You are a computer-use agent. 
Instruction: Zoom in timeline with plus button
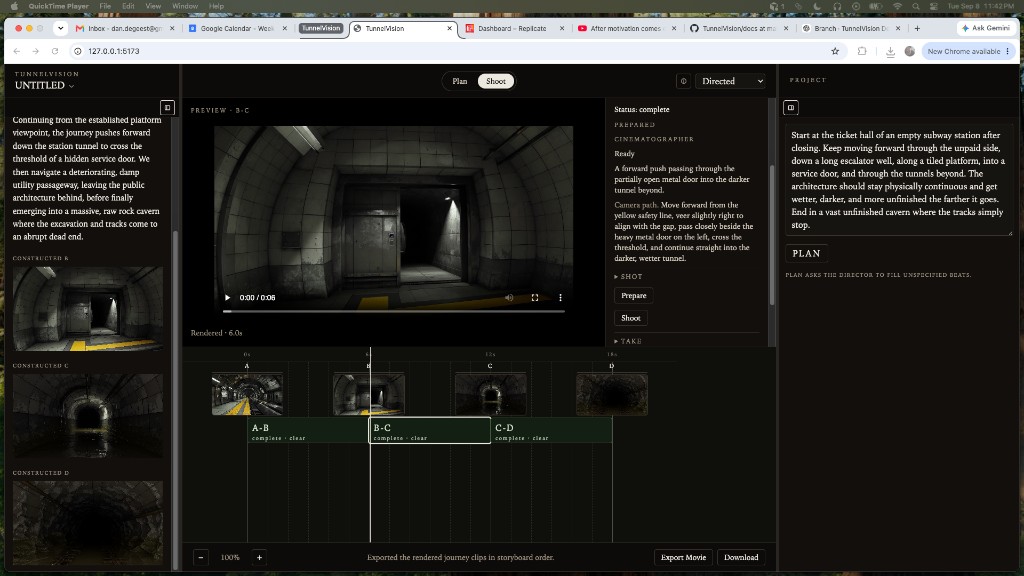coord(259,557)
